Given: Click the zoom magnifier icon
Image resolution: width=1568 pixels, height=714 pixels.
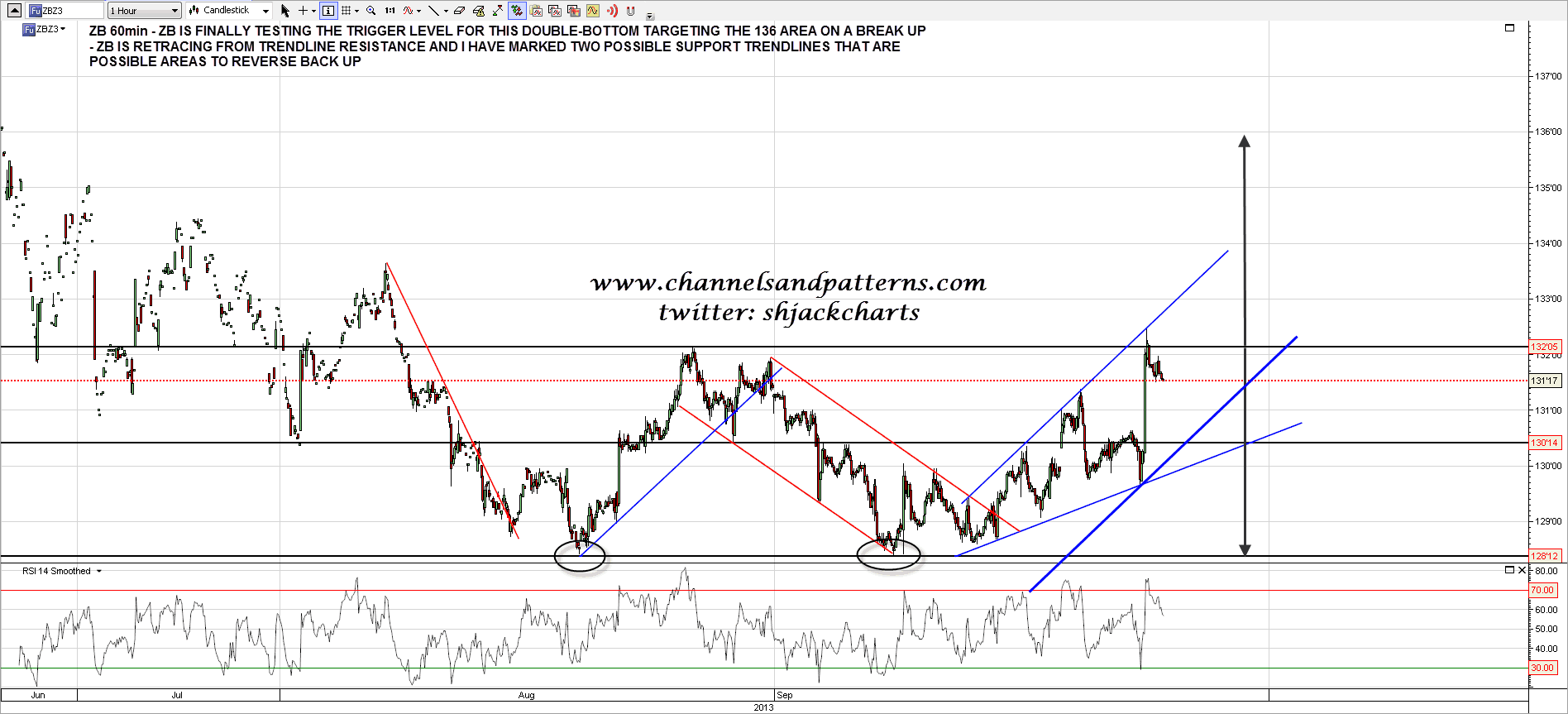Looking at the screenshot, I should [x=371, y=11].
